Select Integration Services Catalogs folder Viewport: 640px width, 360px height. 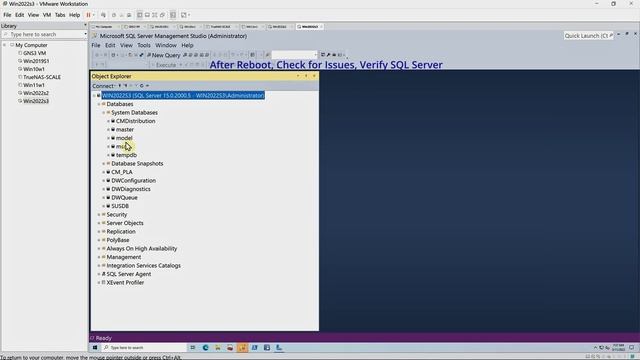click(144, 266)
